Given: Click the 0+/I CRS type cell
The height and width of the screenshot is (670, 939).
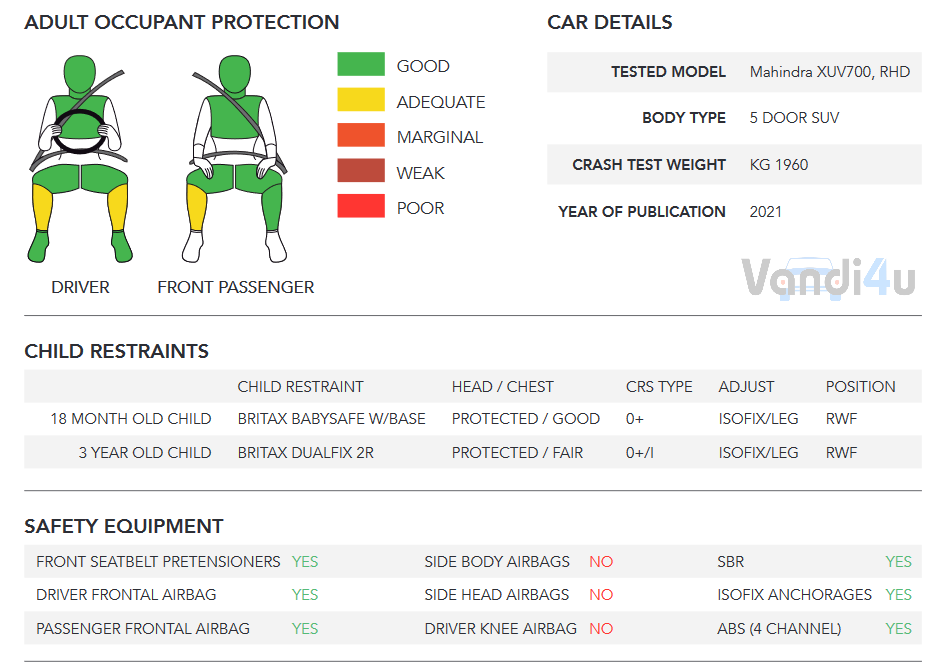Looking at the screenshot, I should pyautogui.click(x=640, y=453).
